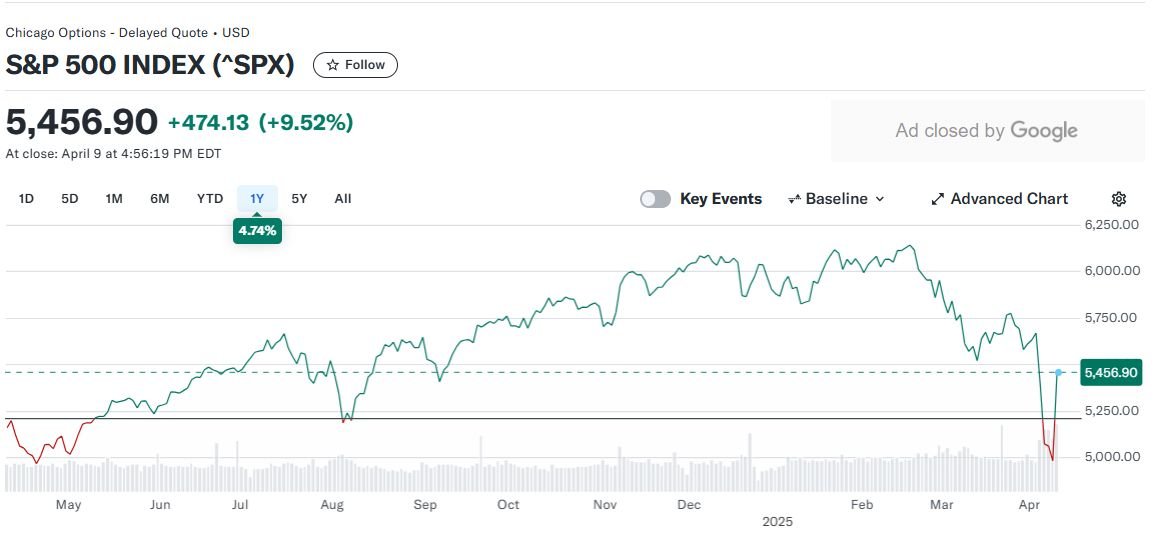Click the Feb label on date axis
This screenshot has height=539, width=1160.
click(x=862, y=505)
